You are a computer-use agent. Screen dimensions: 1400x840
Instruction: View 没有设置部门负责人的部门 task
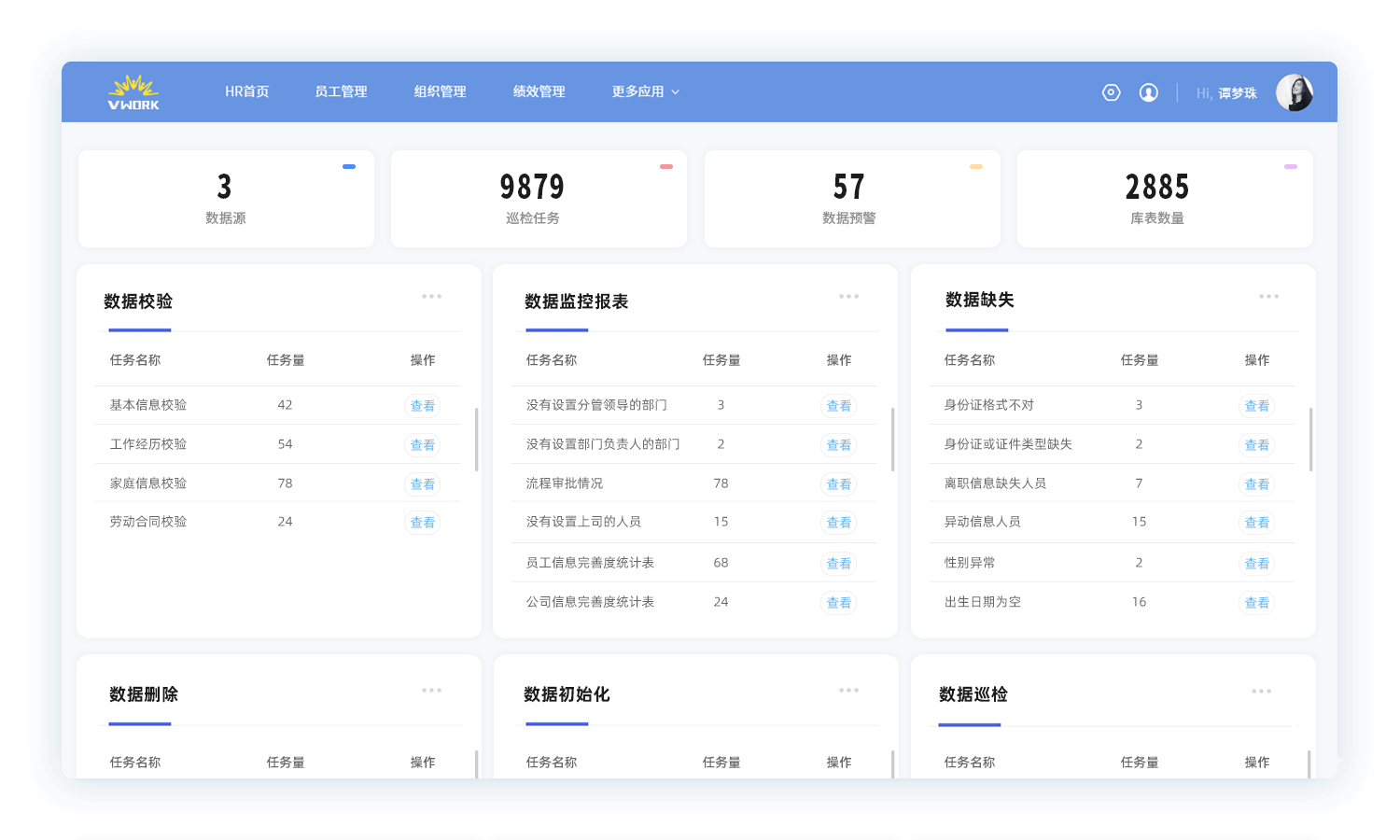coord(839,445)
